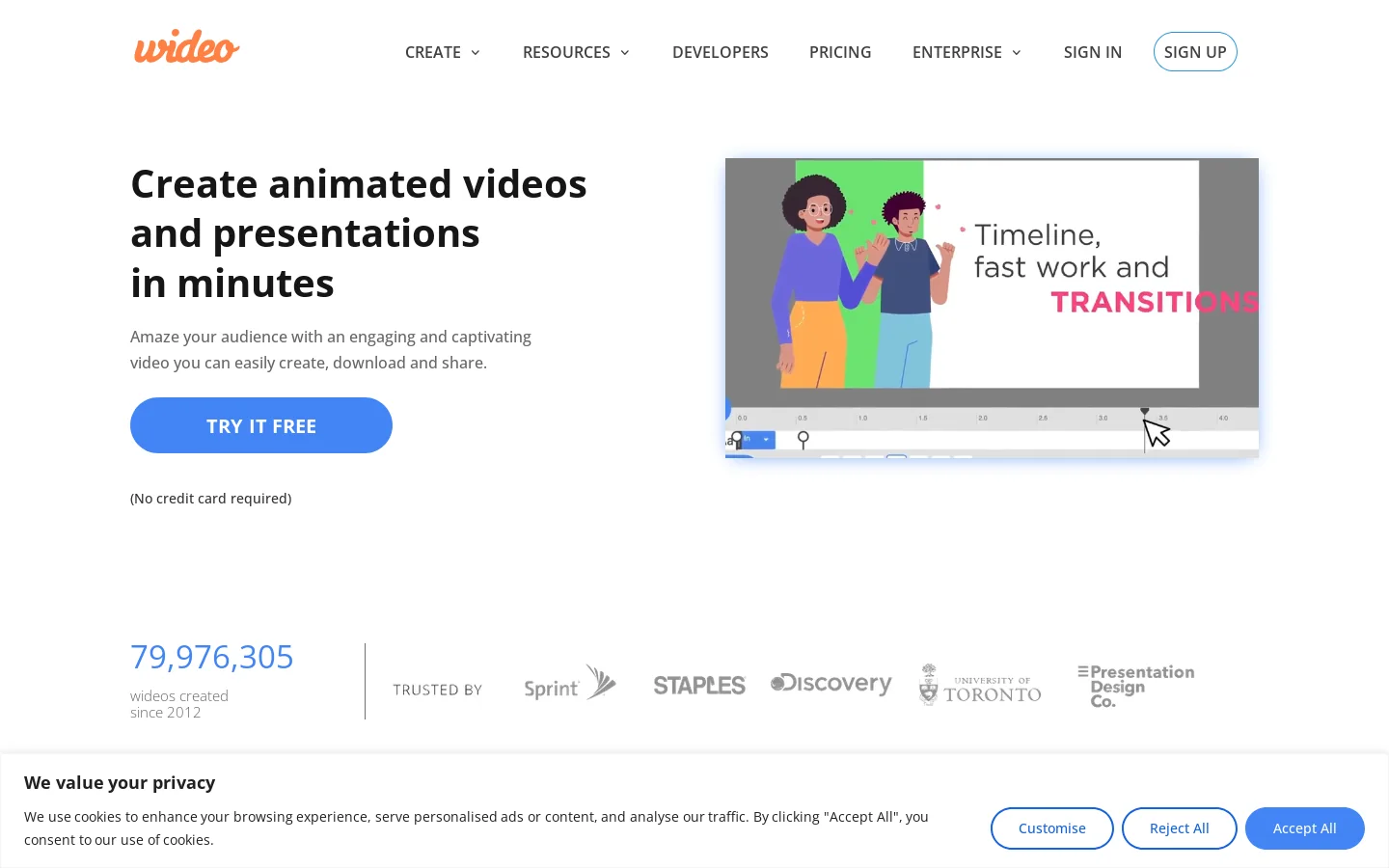The width and height of the screenshot is (1389, 868).
Task: Click the "We value your privacy" heading
Action: tap(120, 782)
